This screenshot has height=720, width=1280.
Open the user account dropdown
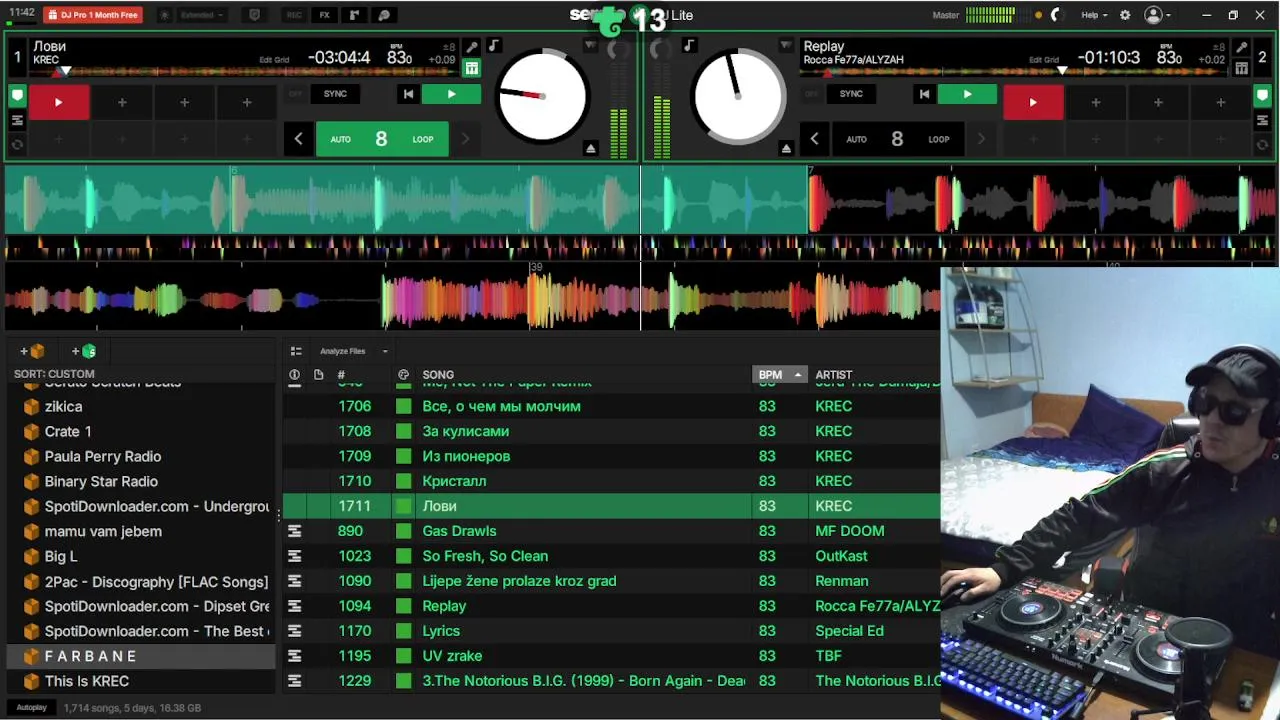[1158, 15]
